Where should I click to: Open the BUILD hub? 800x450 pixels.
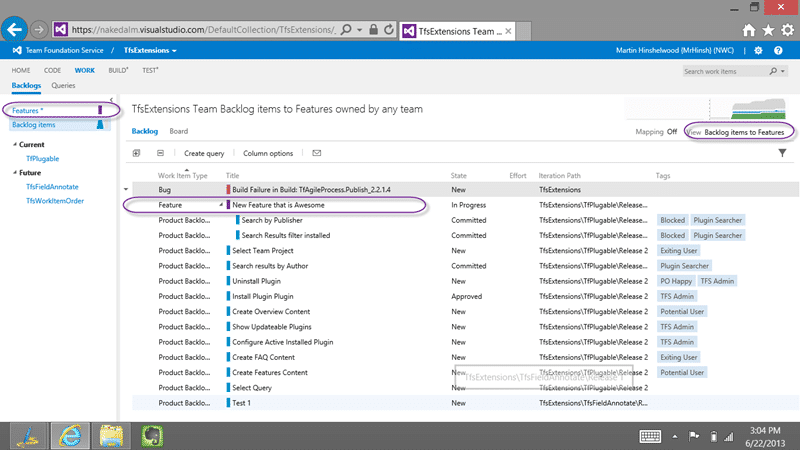[x=118, y=70]
